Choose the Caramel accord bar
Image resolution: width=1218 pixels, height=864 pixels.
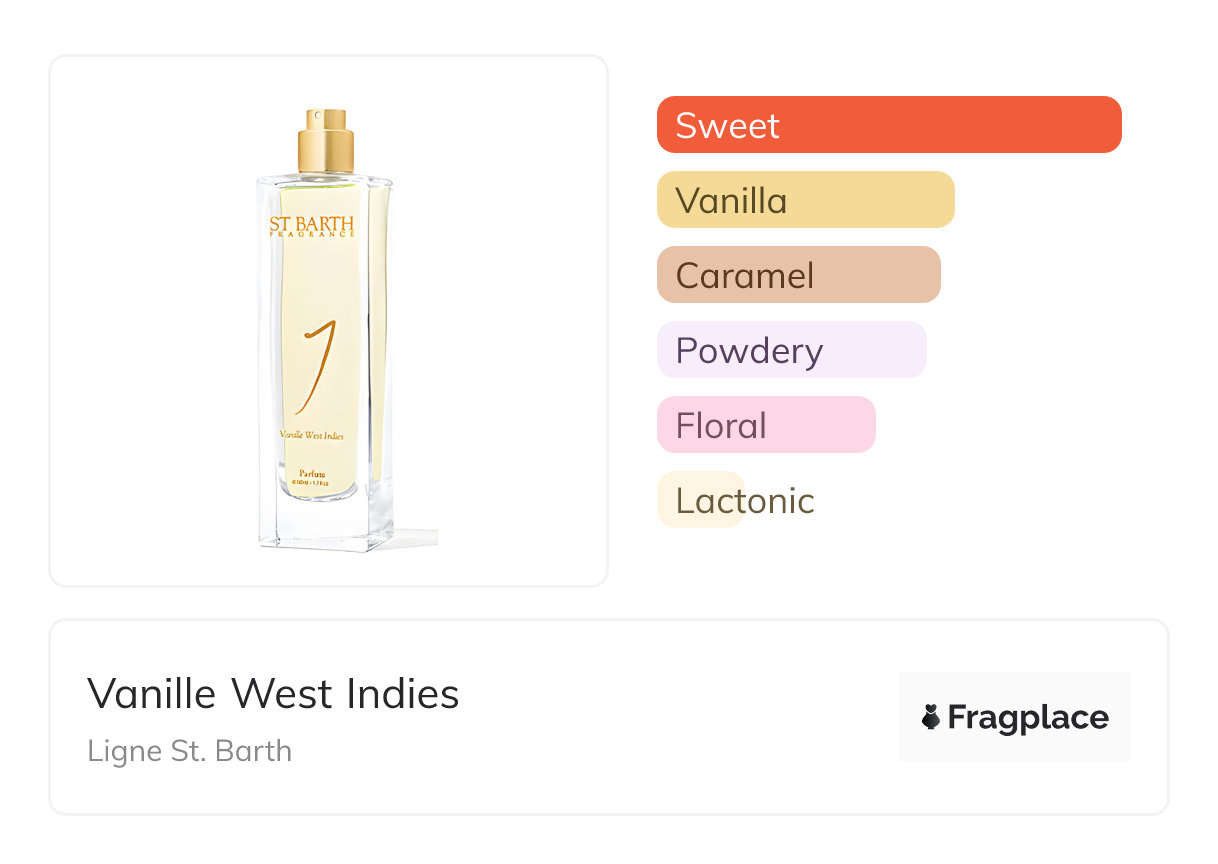(x=798, y=275)
